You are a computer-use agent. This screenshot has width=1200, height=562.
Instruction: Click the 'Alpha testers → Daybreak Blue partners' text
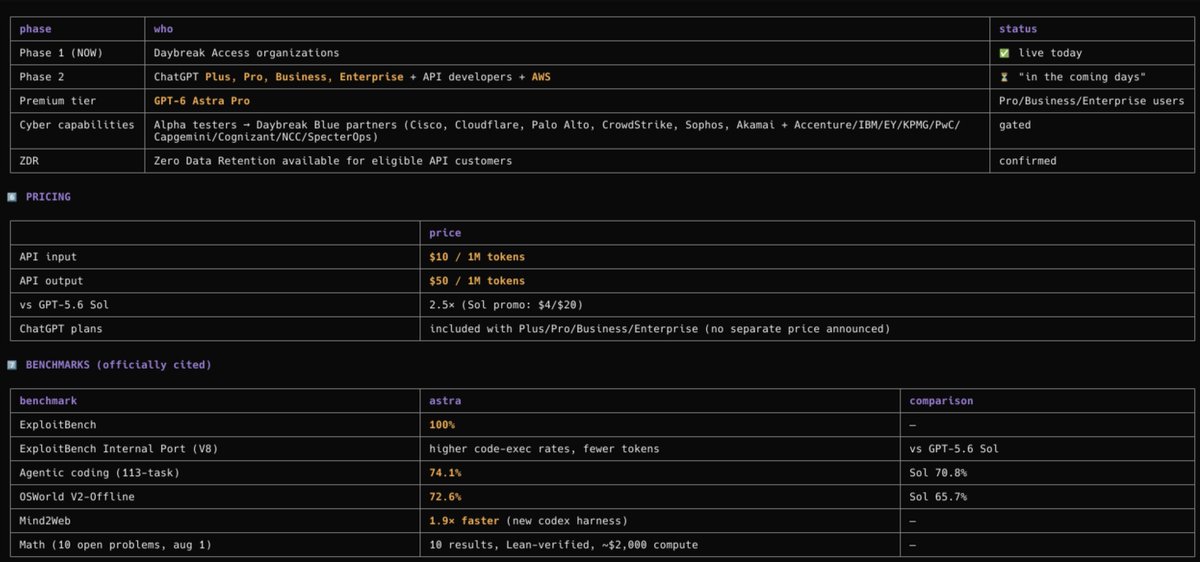pos(276,125)
